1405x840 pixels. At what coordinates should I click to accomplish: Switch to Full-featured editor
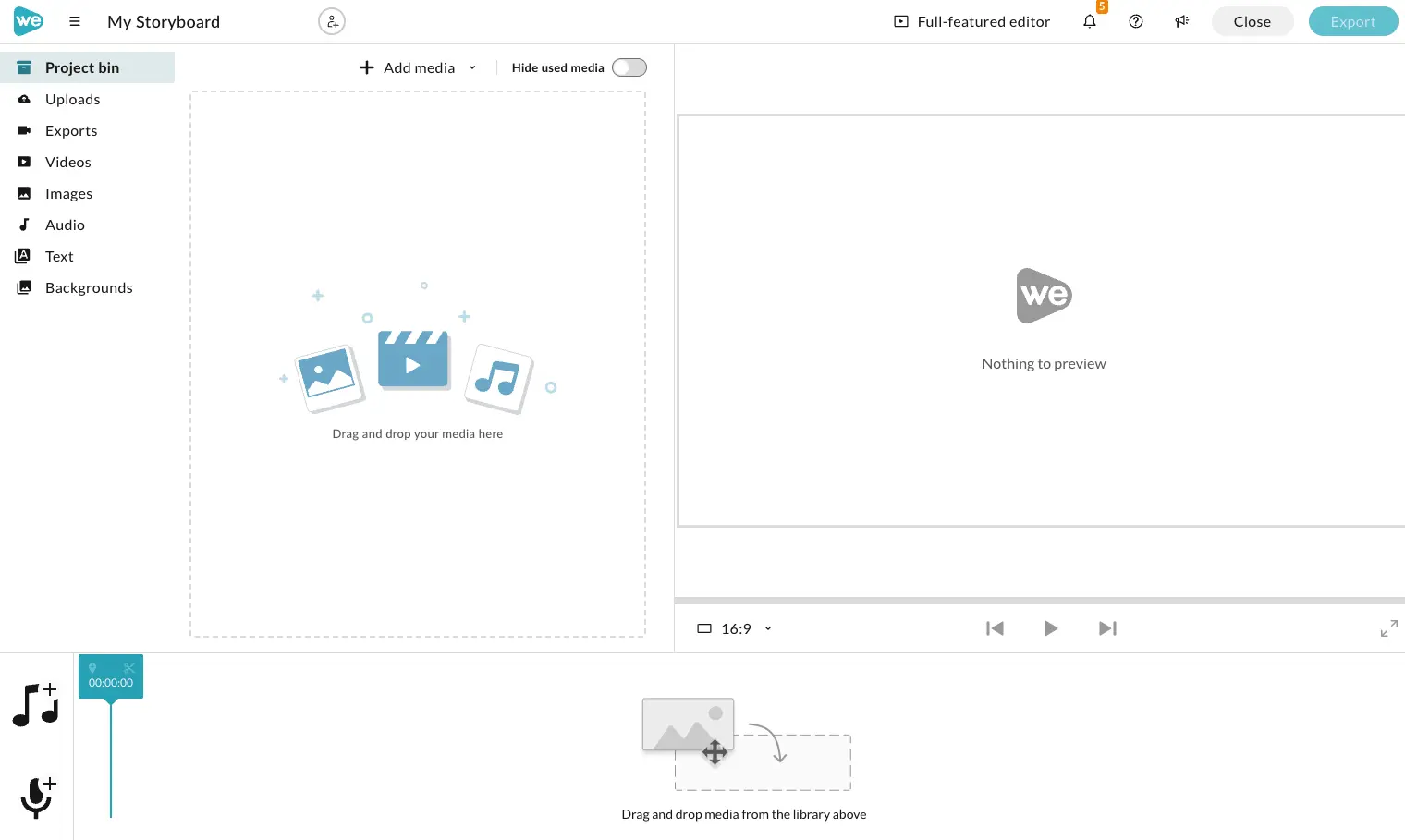(x=971, y=21)
